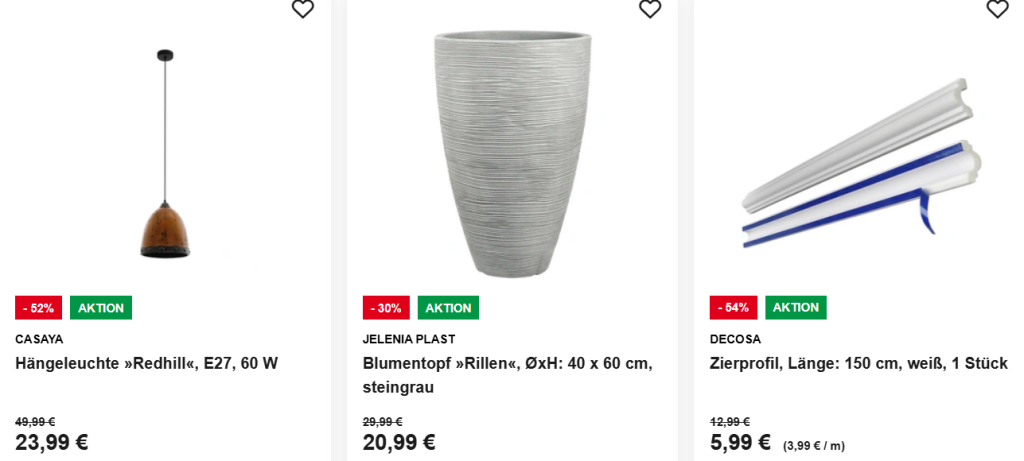Open the Zierprofil, Länge: 150 cm title link

pos(858,363)
